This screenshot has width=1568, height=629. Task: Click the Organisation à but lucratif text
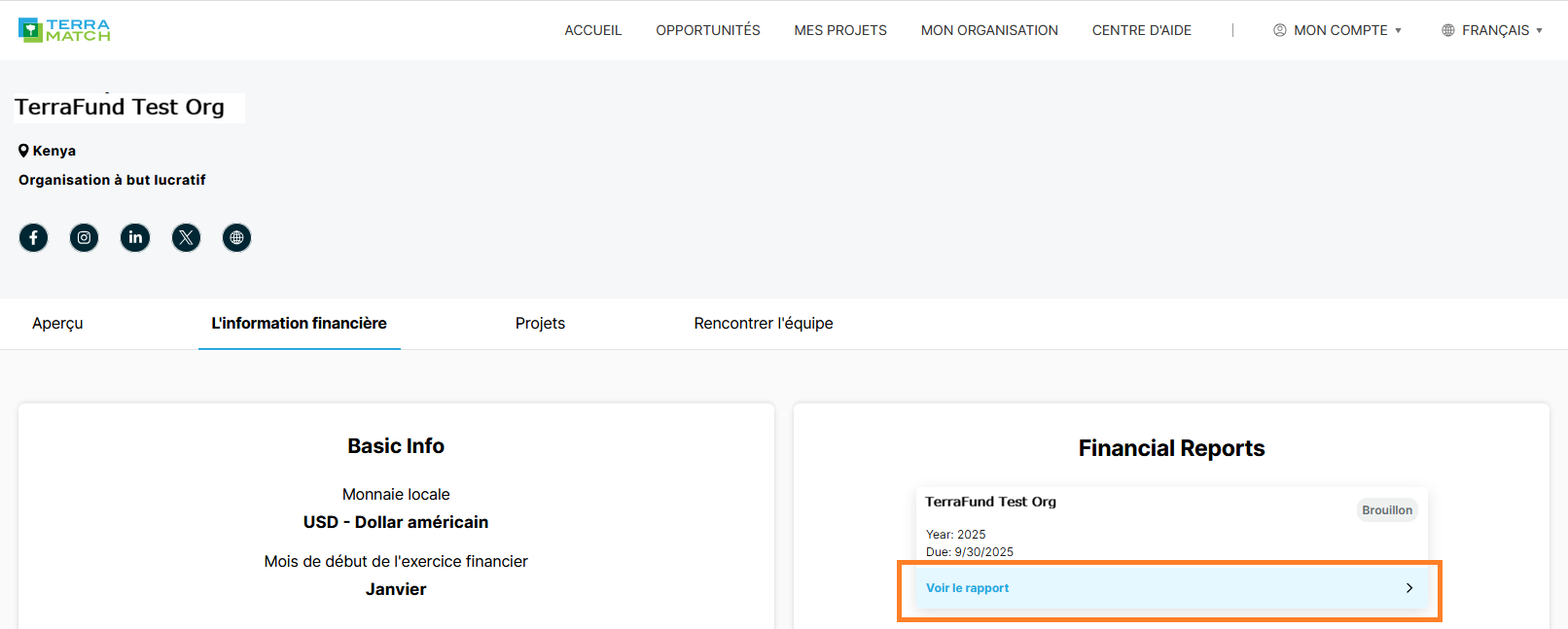(112, 180)
